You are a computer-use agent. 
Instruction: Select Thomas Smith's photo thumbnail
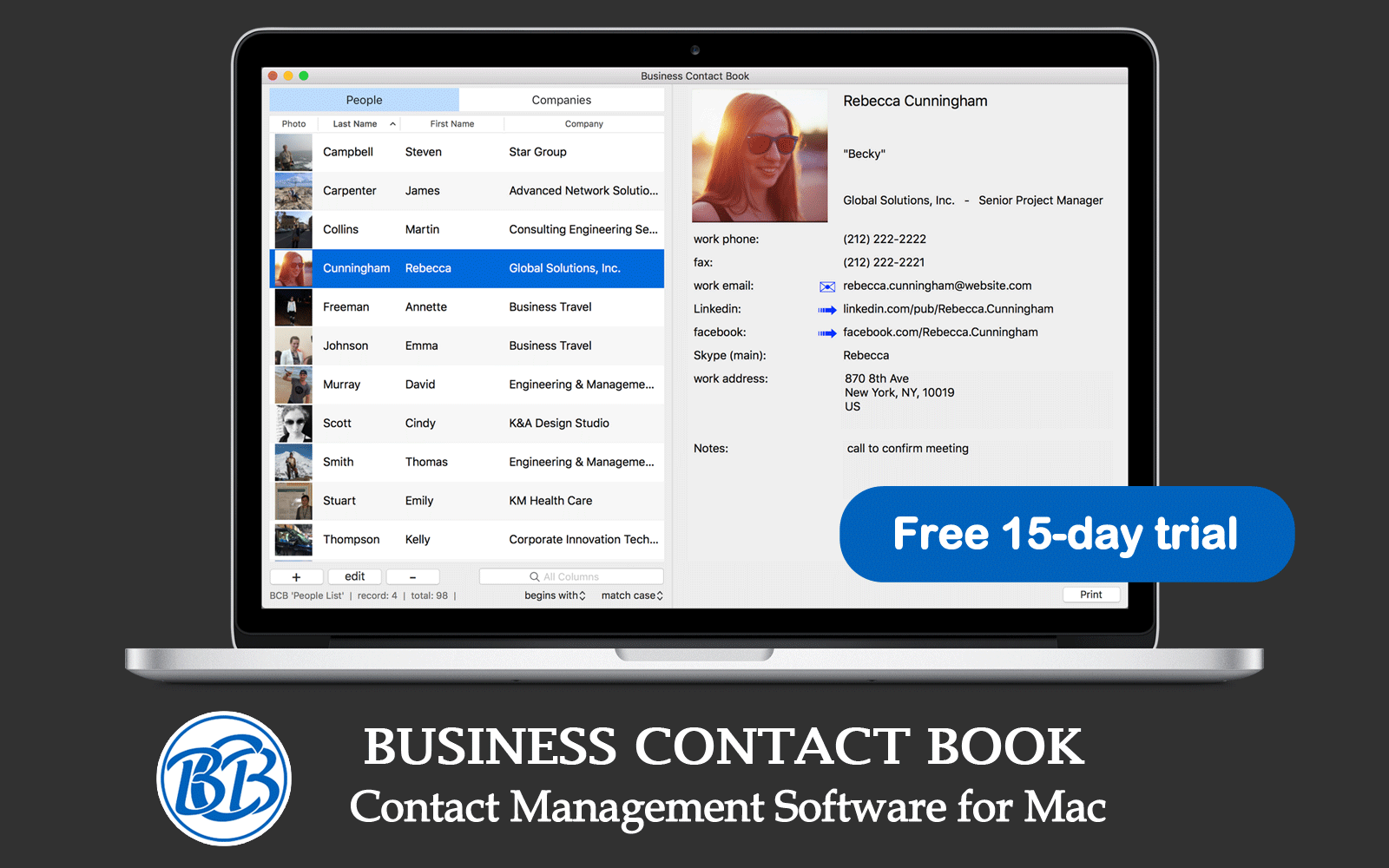tap(293, 463)
